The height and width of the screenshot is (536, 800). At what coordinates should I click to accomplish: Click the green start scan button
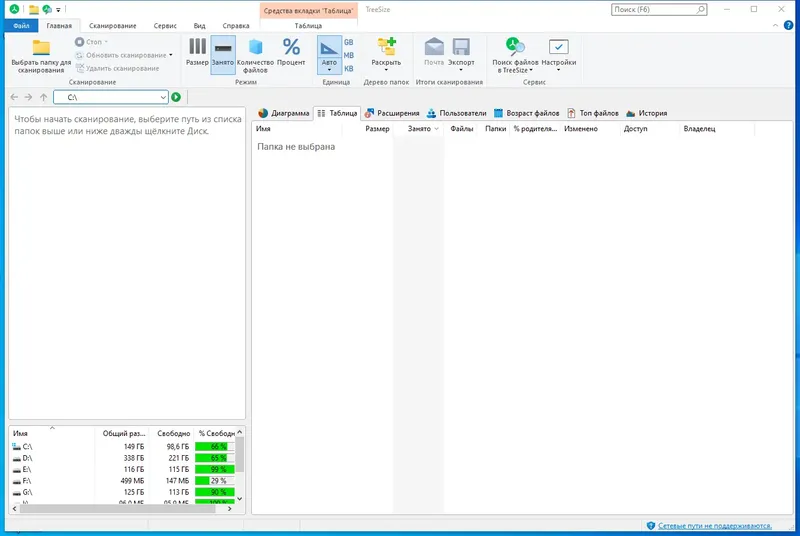click(x=176, y=97)
